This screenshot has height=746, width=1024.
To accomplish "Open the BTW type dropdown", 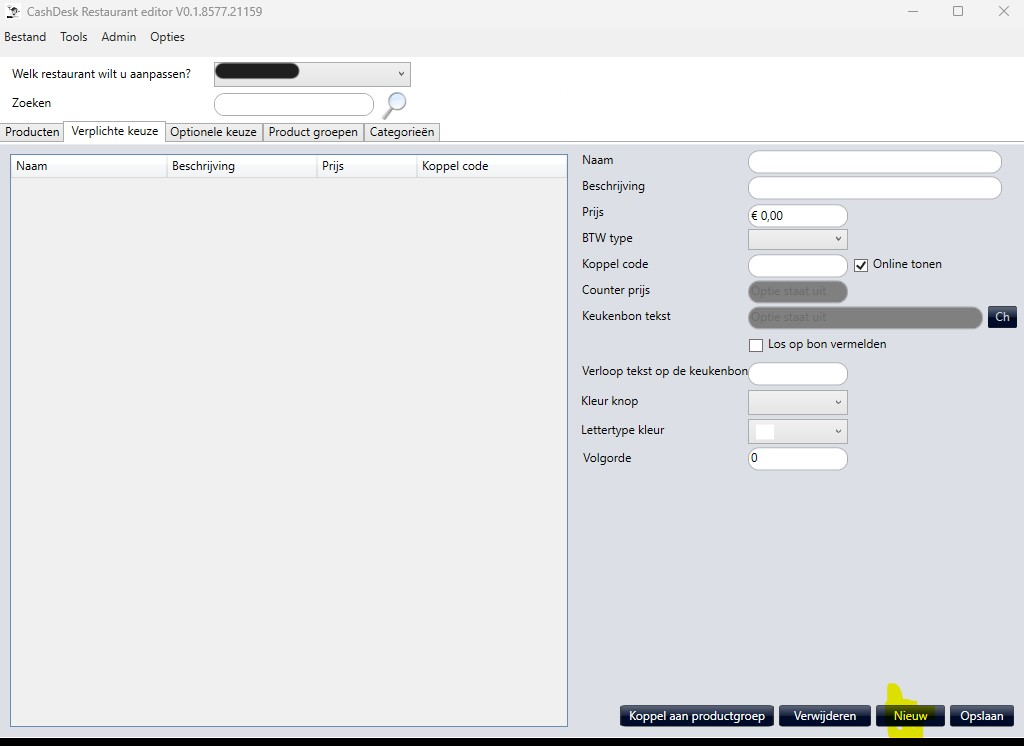I will click(x=840, y=239).
